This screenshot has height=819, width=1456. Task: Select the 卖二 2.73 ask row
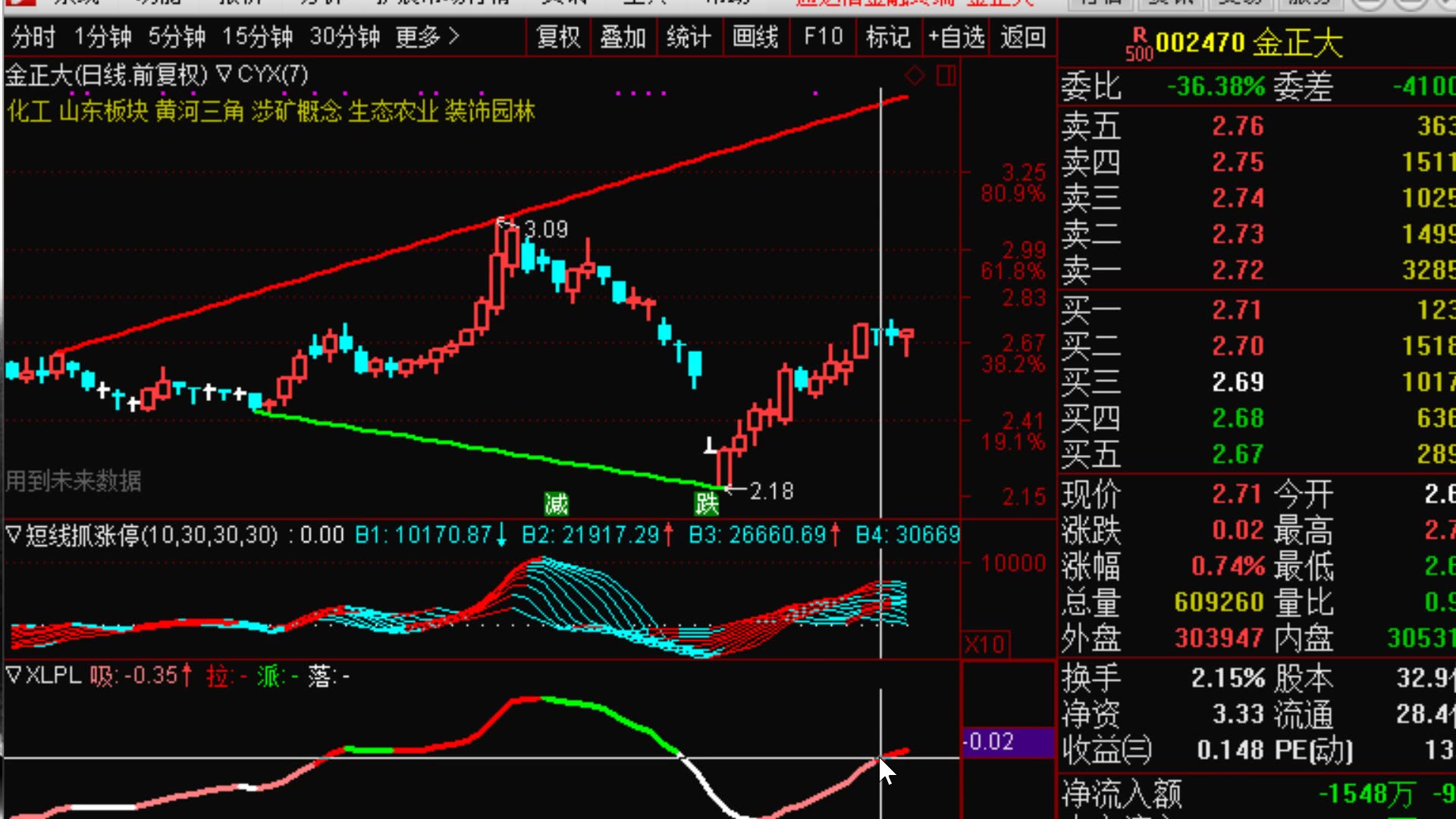coord(1257,234)
